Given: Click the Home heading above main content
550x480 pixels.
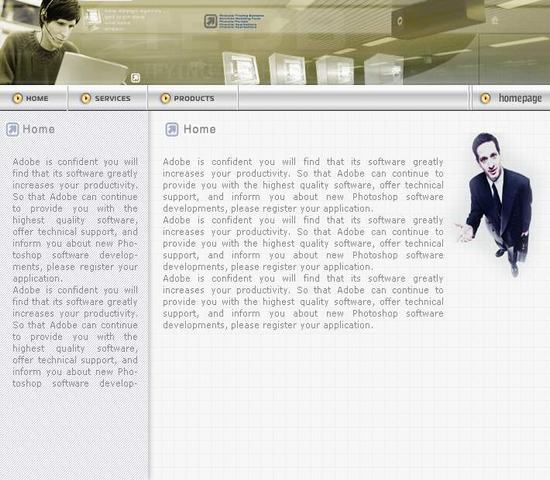Looking at the screenshot, I should [200, 129].
